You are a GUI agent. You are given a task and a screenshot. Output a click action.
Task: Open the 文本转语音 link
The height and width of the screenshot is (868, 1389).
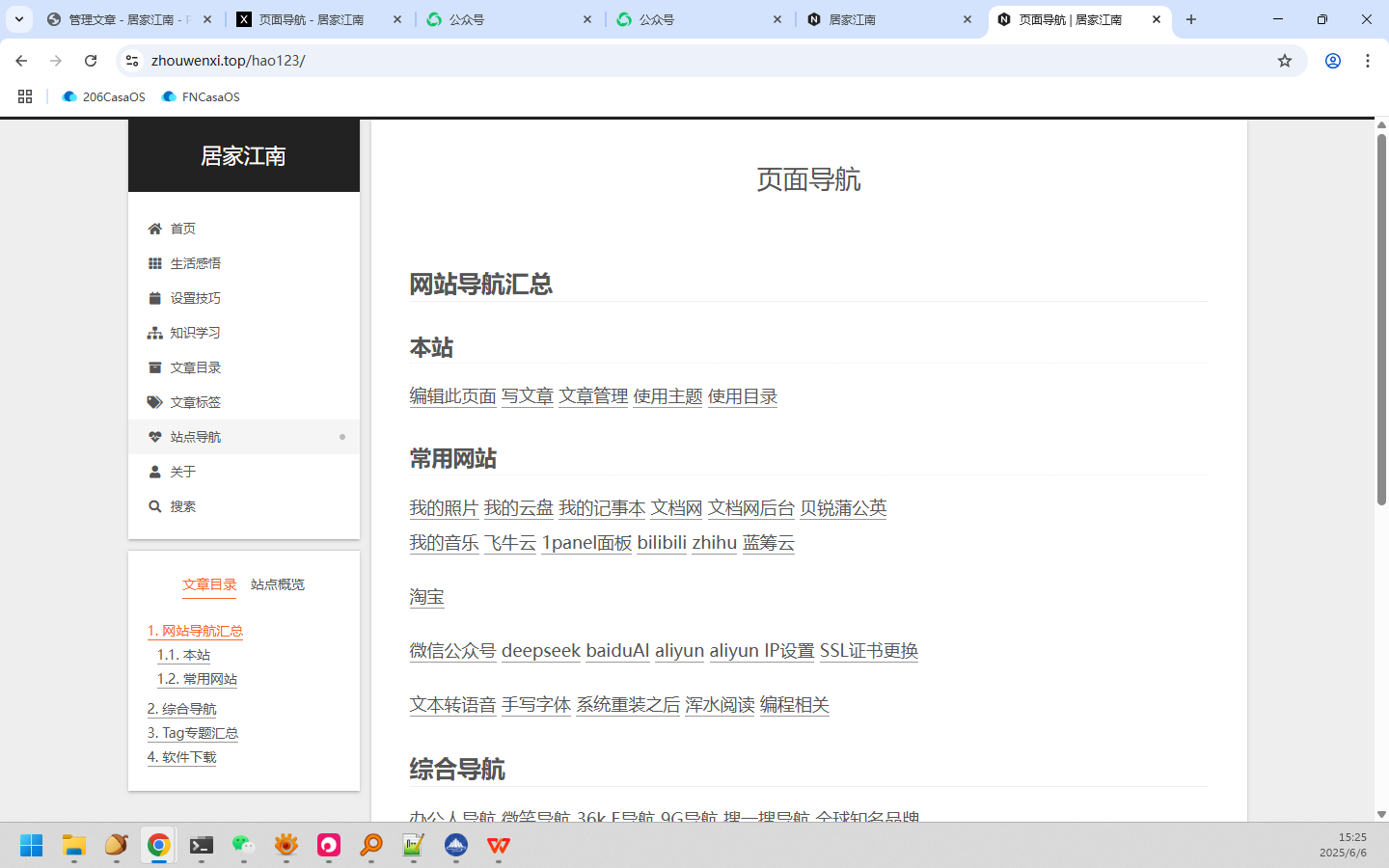pyautogui.click(x=452, y=705)
